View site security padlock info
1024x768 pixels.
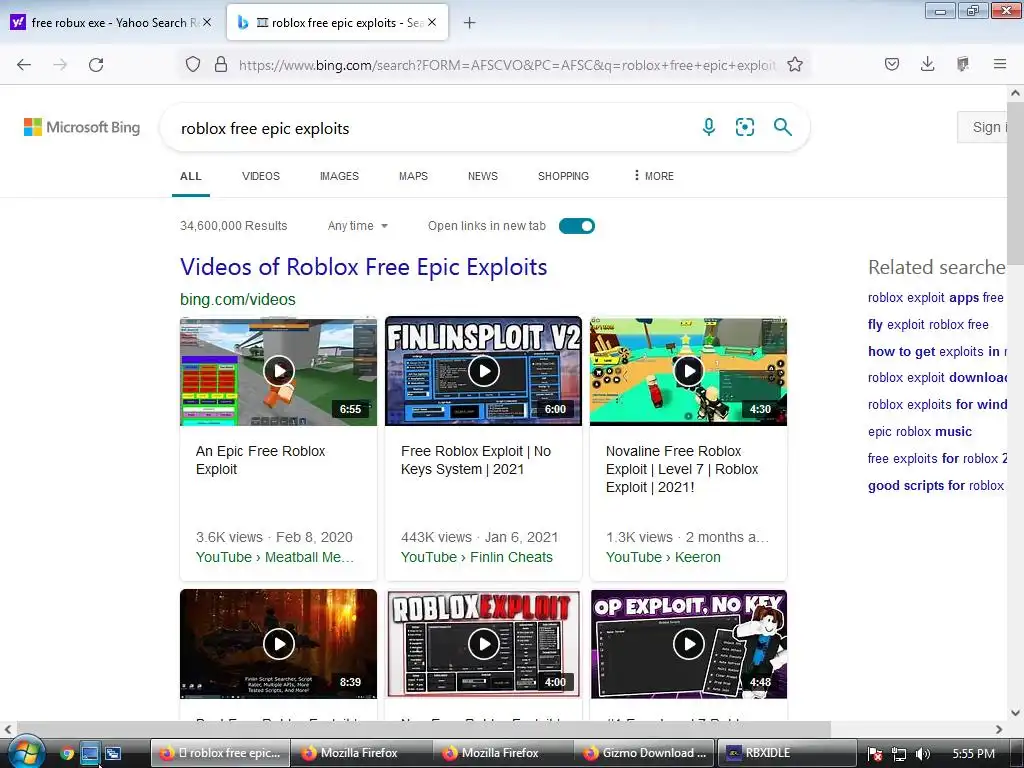click(221, 65)
